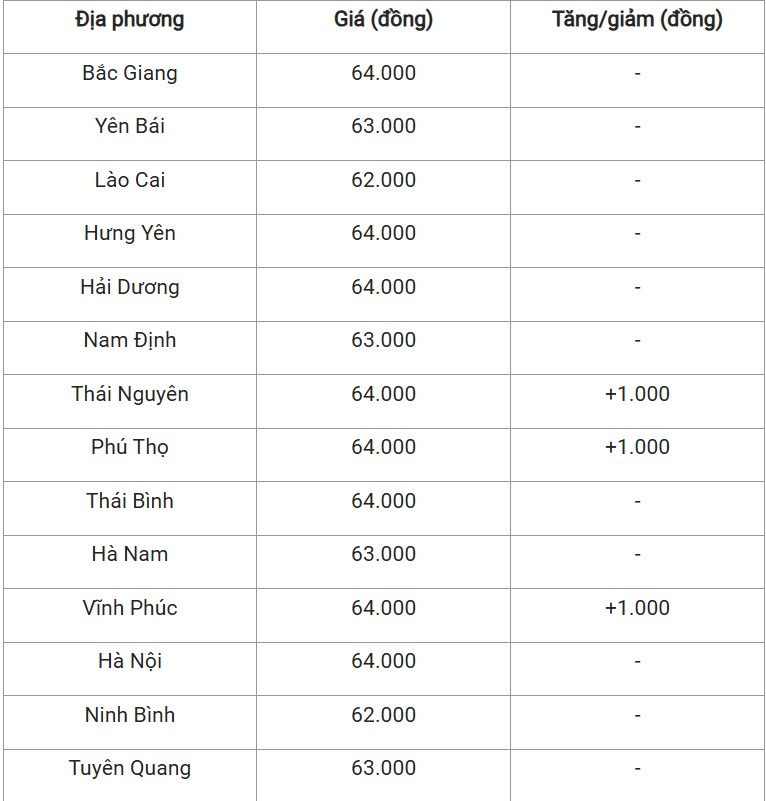Select the Tuyên Quang location cell
The width and height of the screenshot is (766, 801).
(129, 768)
